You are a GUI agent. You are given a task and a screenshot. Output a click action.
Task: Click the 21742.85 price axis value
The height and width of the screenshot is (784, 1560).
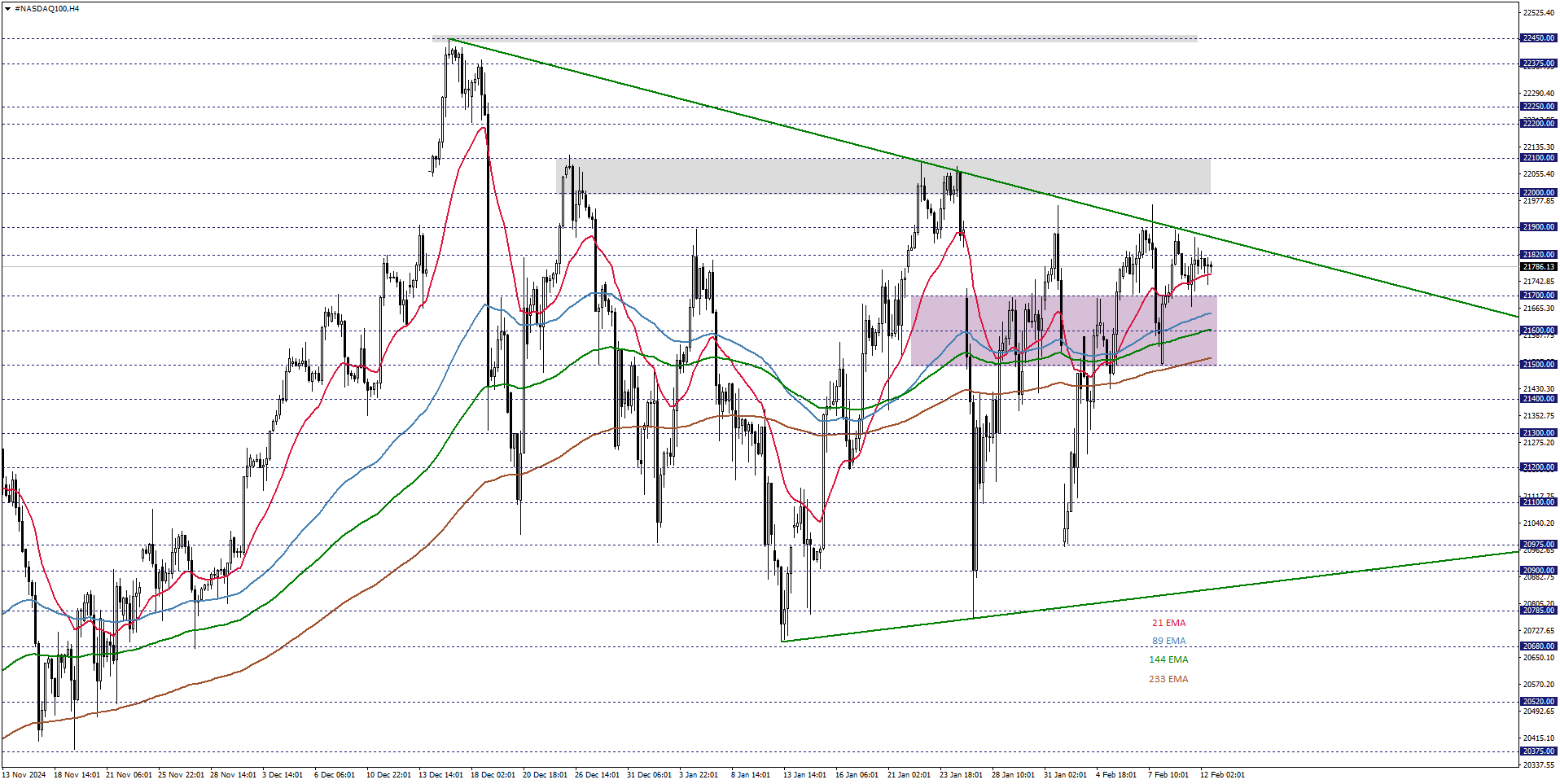coord(1539,282)
